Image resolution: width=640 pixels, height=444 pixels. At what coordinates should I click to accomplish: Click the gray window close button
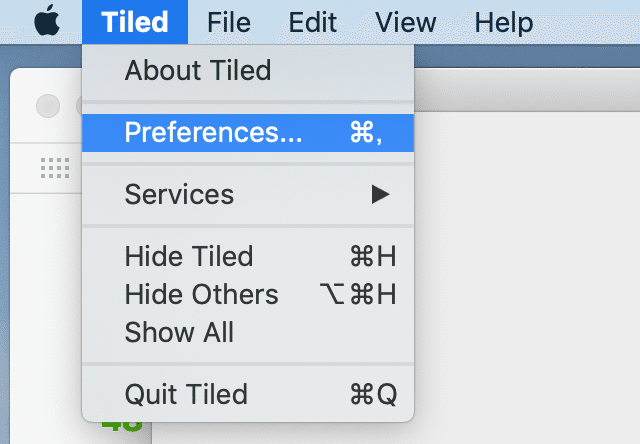(47, 105)
